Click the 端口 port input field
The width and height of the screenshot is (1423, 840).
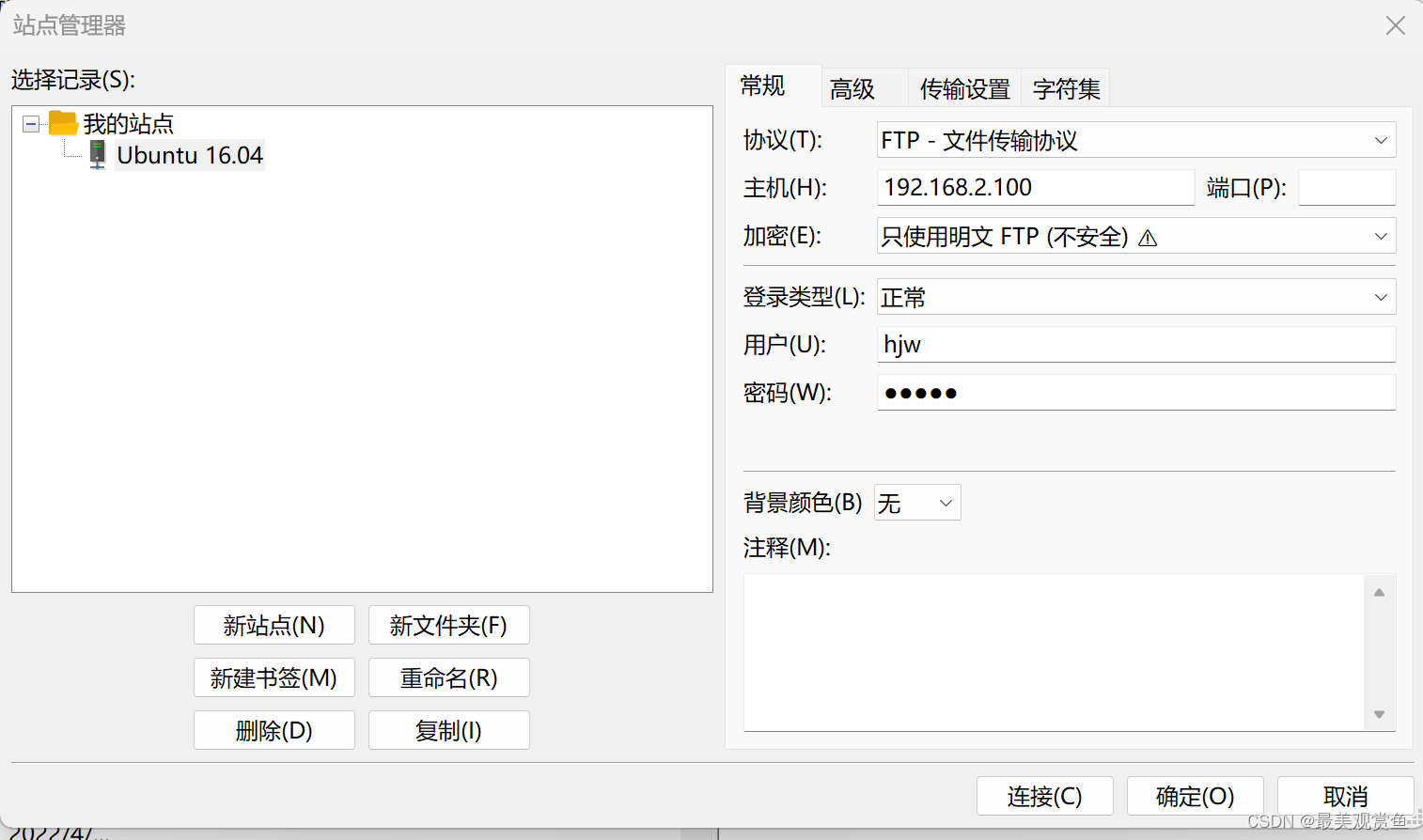pyautogui.click(x=1347, y=188)
